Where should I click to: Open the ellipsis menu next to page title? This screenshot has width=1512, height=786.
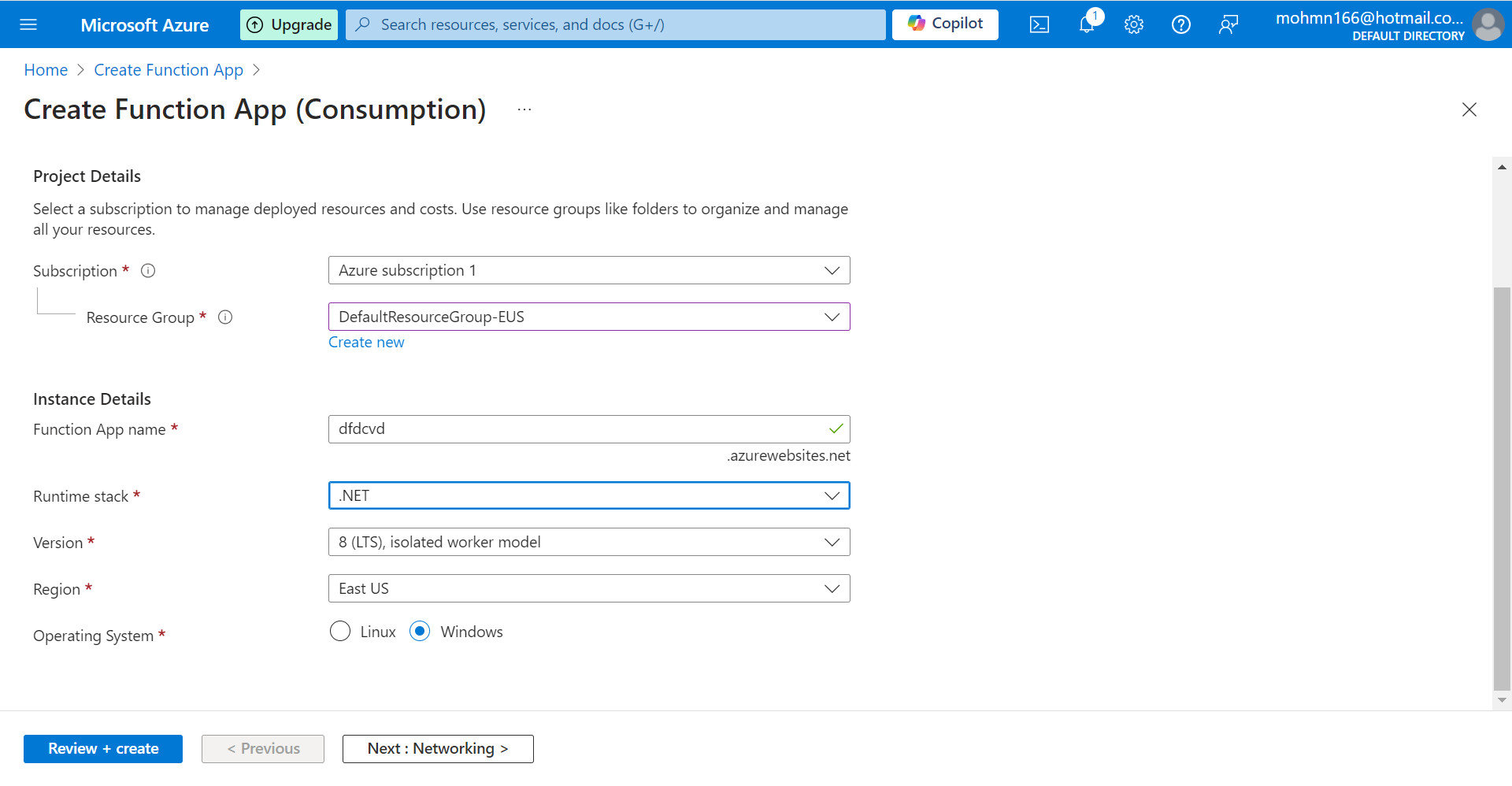click(x=524, y=109)
